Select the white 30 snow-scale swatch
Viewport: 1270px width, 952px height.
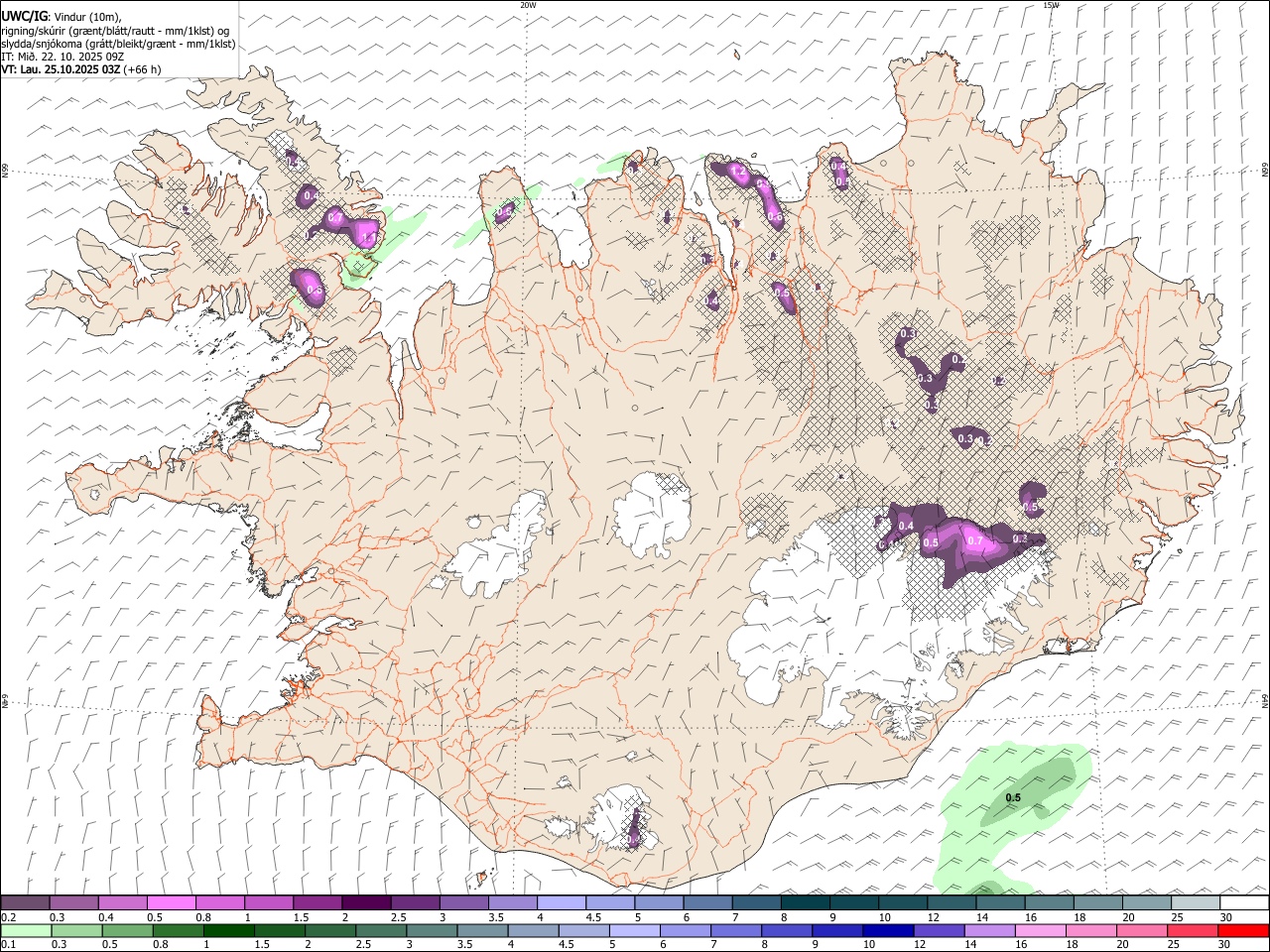tap(1244, 902)
